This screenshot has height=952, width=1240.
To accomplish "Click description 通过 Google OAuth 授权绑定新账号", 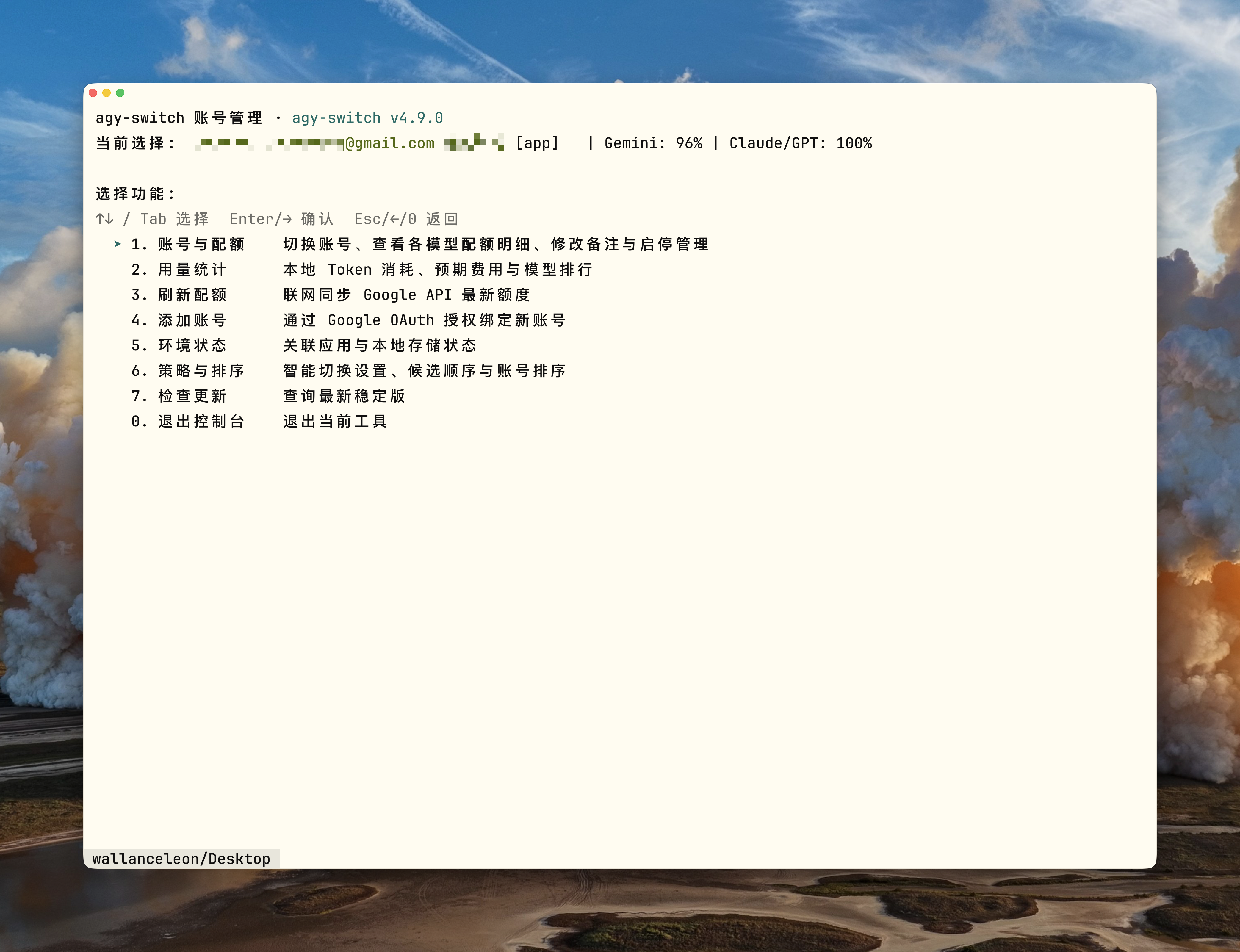I will point(424,320).
